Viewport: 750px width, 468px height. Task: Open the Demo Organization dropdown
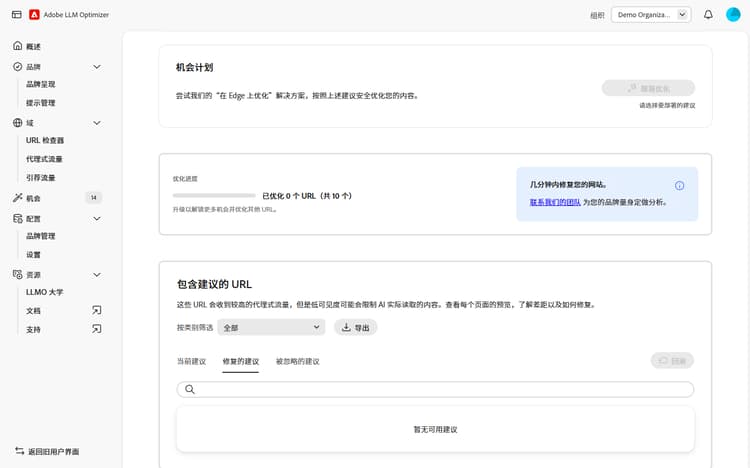(x=651, y=14)
